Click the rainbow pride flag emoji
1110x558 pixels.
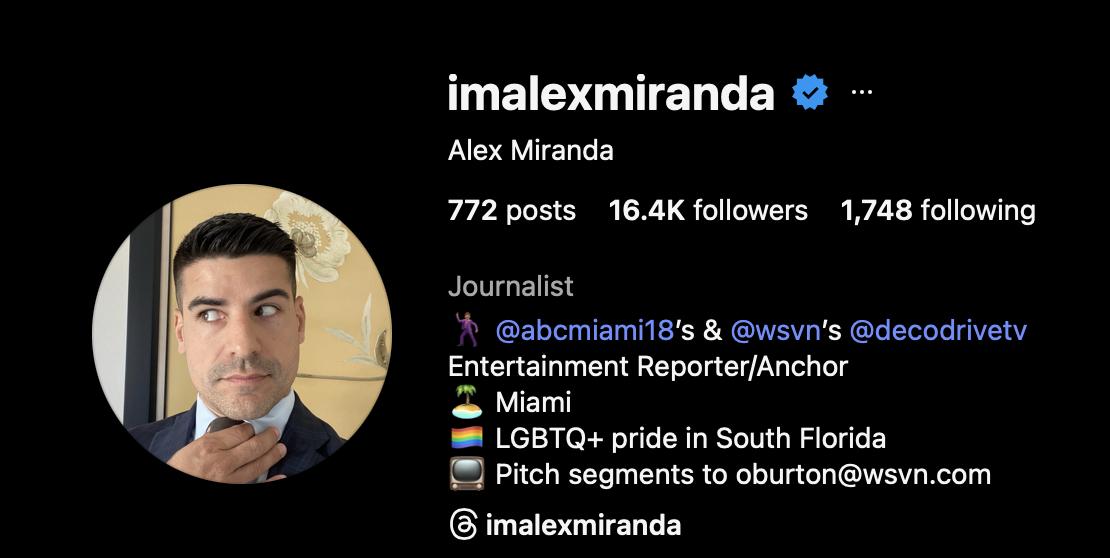467,438
